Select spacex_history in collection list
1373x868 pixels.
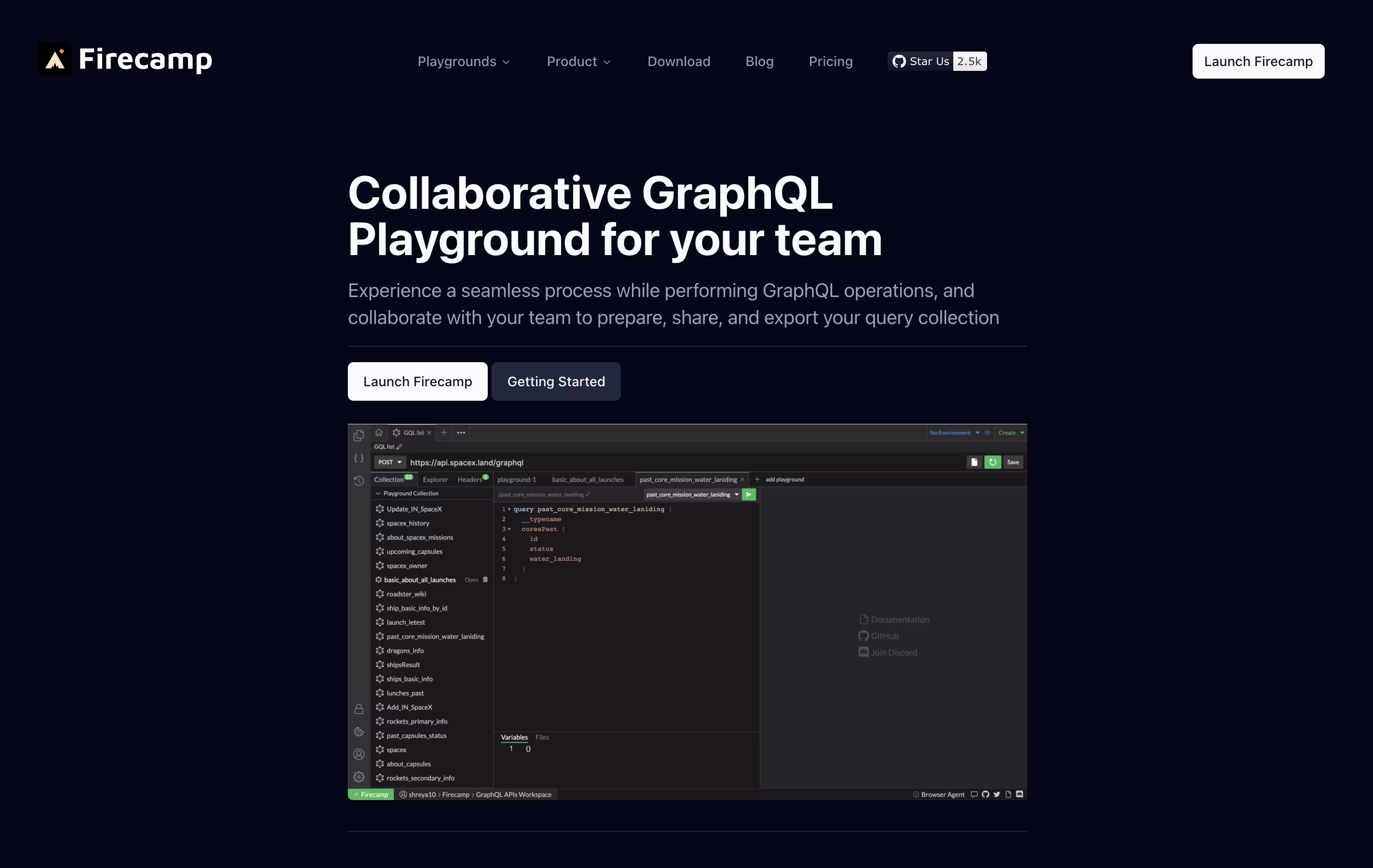coord(408,523)
